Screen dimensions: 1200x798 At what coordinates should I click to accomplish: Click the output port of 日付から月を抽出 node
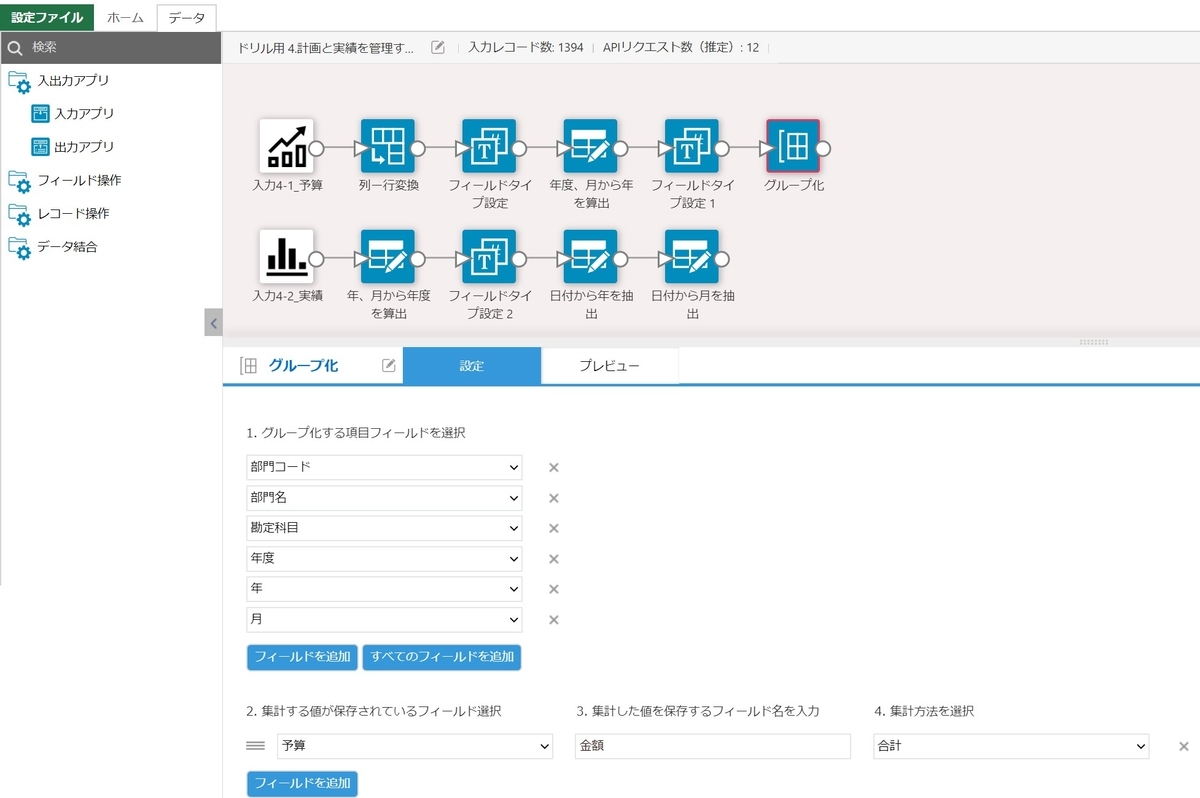(x=723, y=258)
